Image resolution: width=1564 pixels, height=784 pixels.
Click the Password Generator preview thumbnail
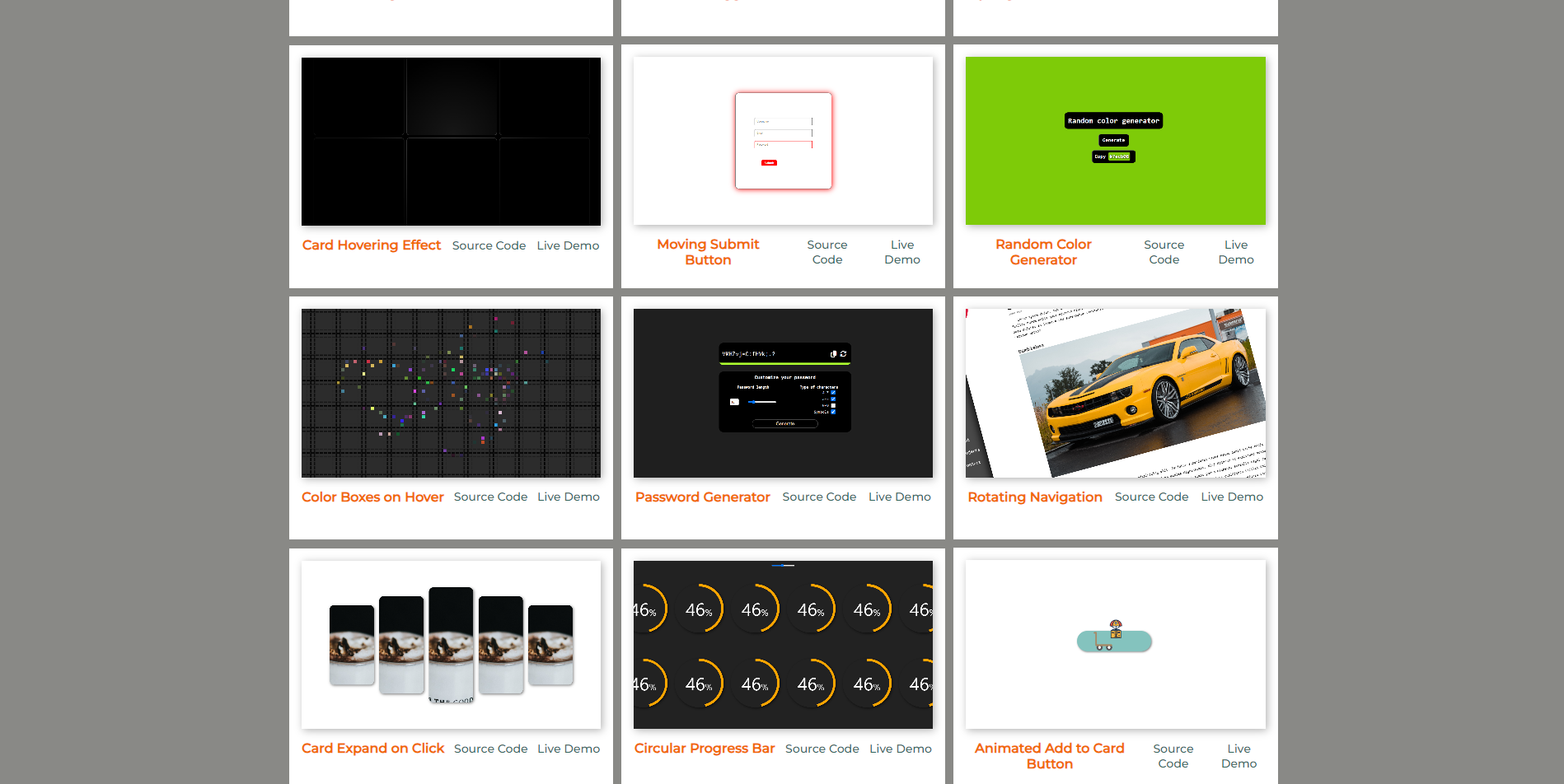click(x=783, y=393)
